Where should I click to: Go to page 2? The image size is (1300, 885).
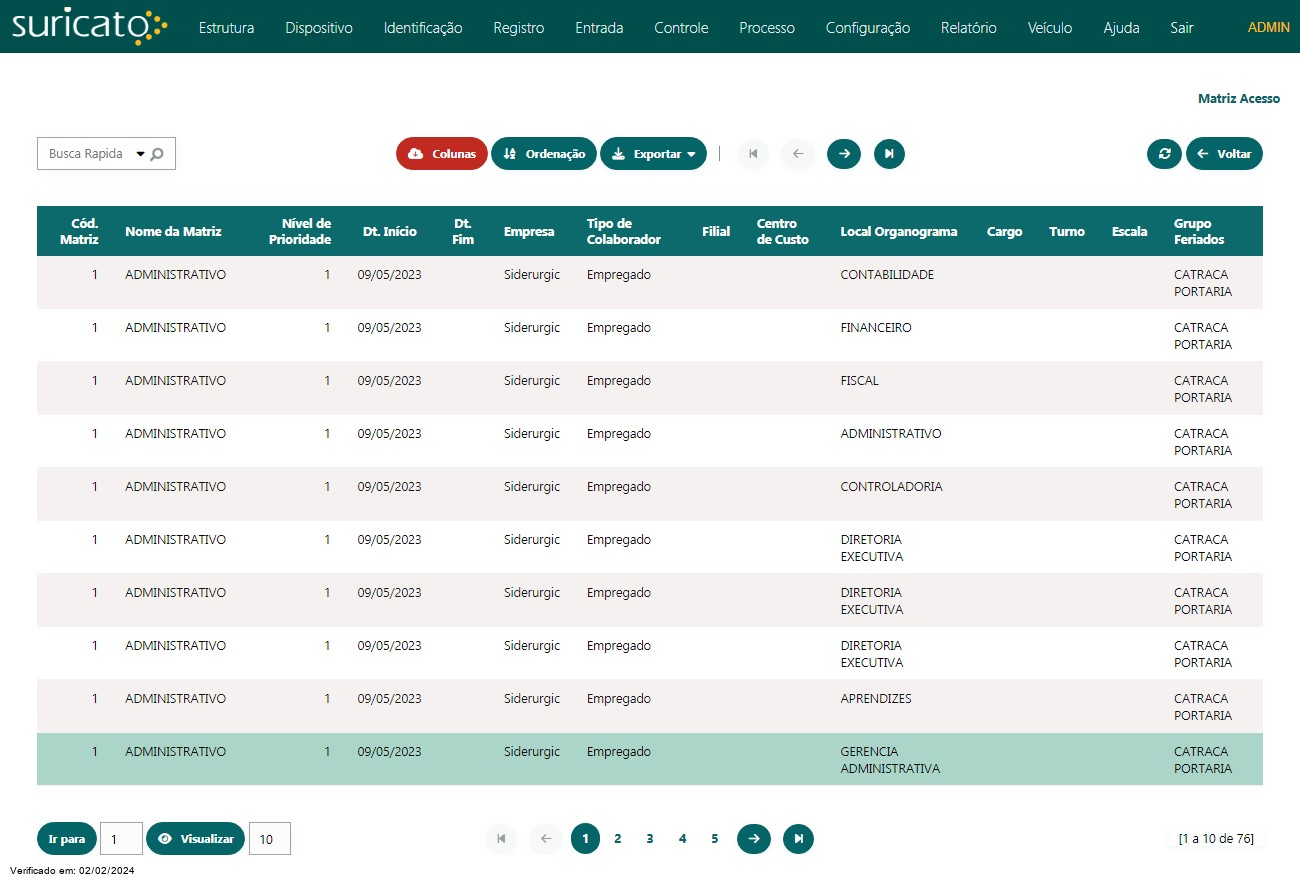point(618,838)
